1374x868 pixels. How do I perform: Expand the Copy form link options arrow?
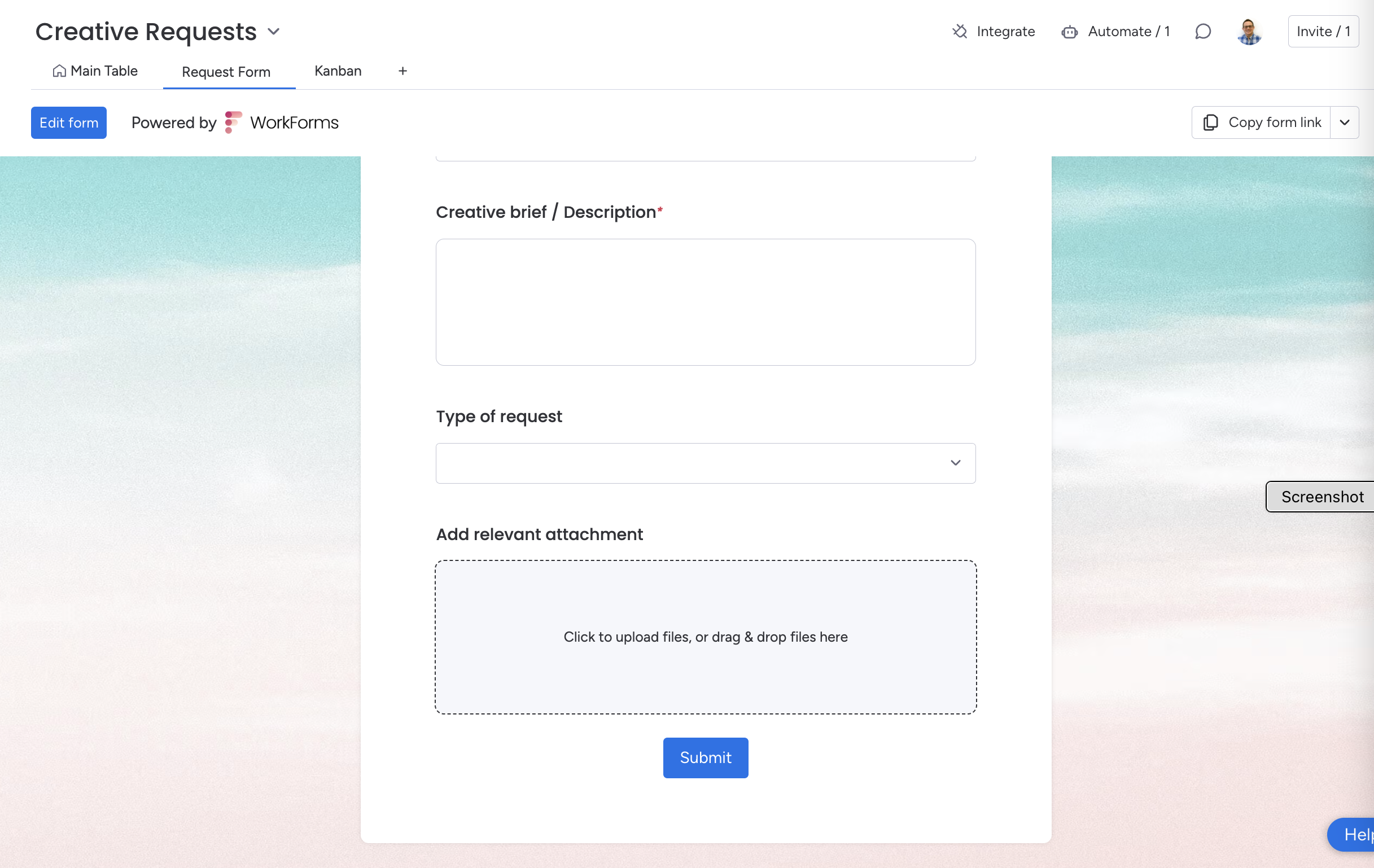1344,122
